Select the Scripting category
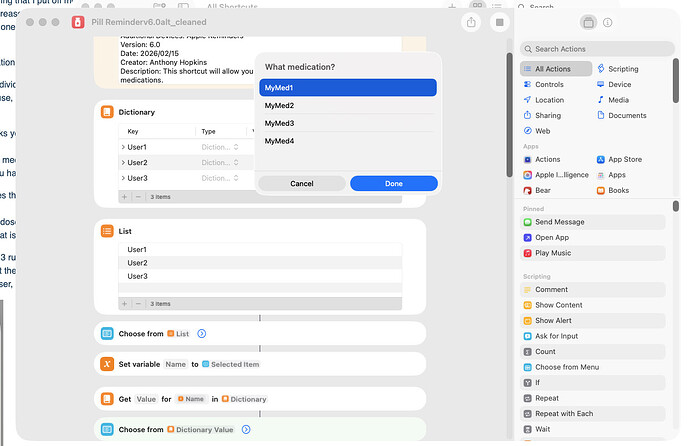690x446 pixels. click(x=623, y=69)
